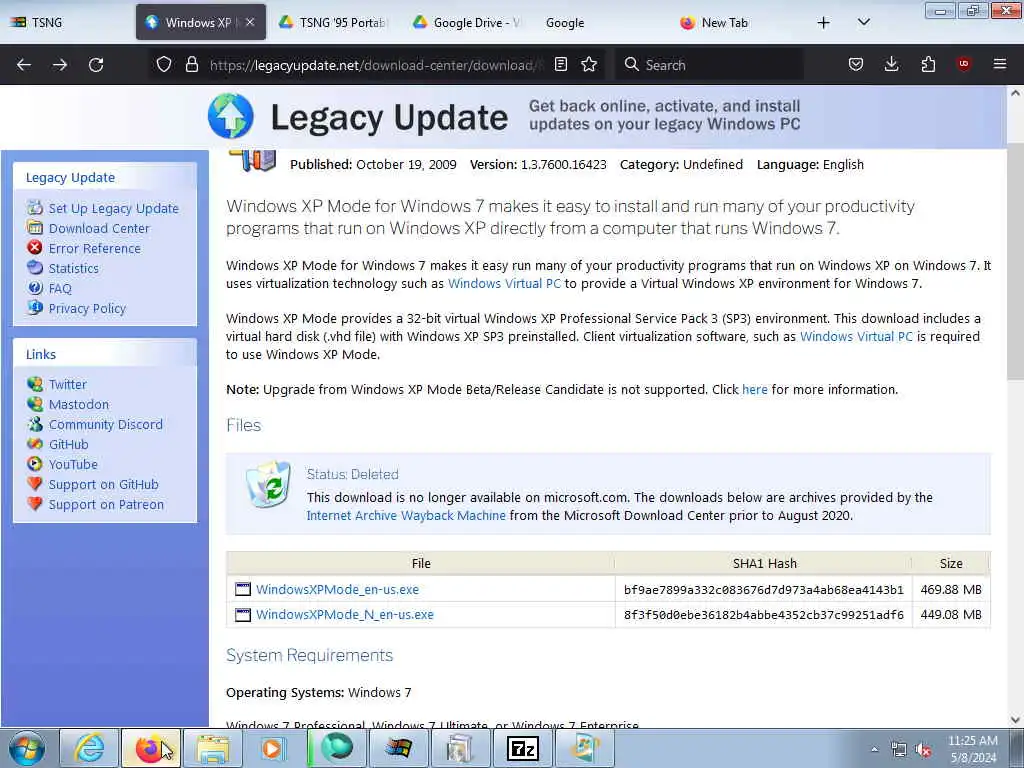1024x768 pixels.
Task: Reload the current page
Action: pyautogui.click(x=96, y=65)
